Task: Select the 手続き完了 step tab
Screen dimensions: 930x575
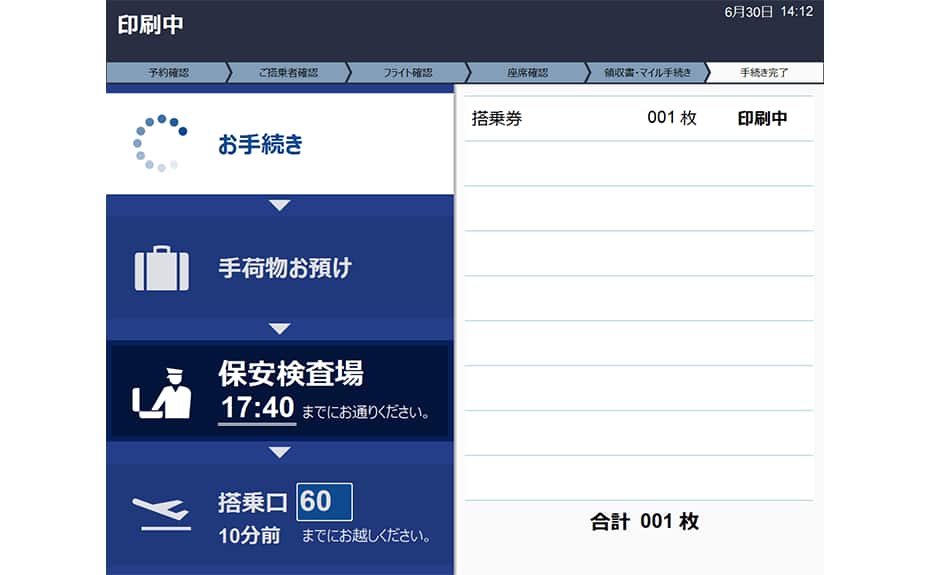Action: pyautogui.click(x=764, y=73)
